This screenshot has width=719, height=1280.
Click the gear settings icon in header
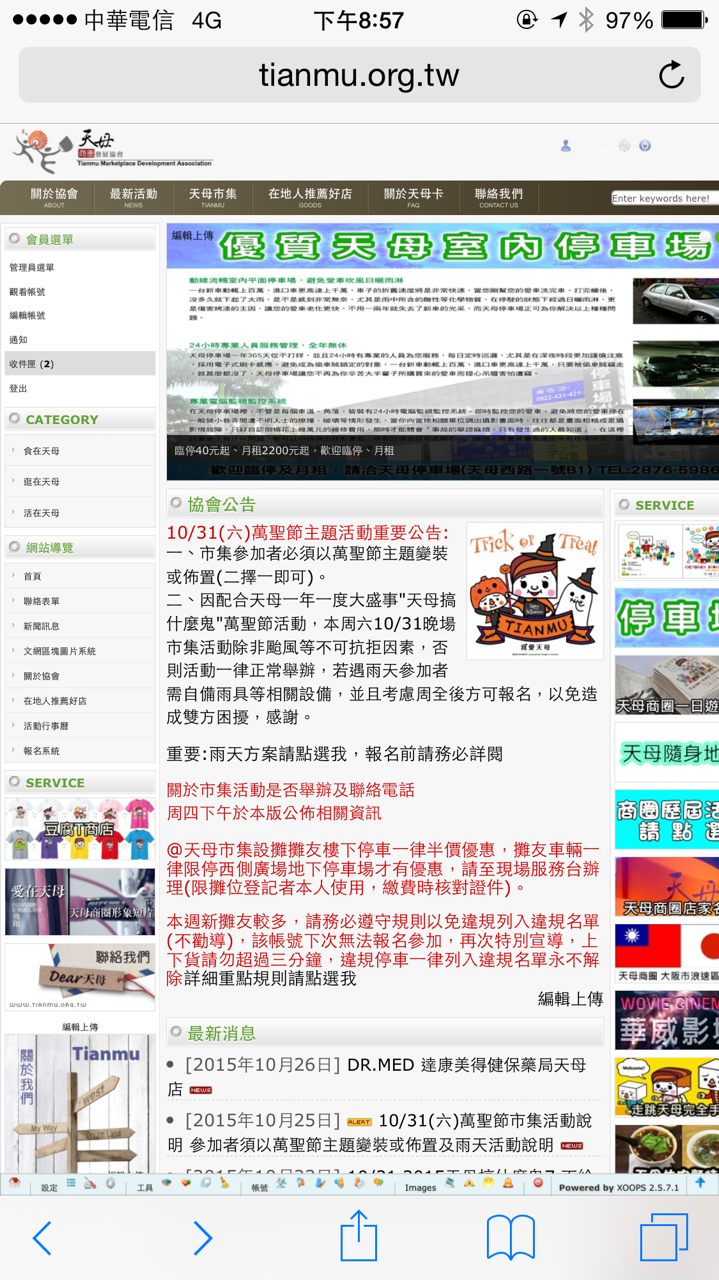pyautogui.click(x=624, y=146)
